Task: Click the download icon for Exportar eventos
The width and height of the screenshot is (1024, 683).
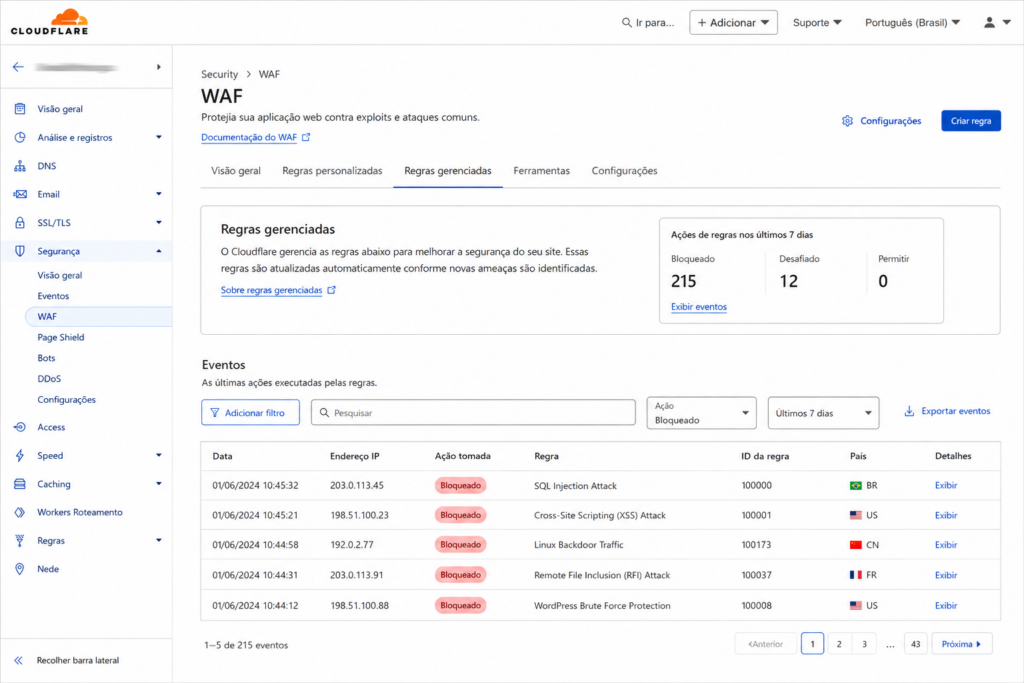Action: click(909, 411)
